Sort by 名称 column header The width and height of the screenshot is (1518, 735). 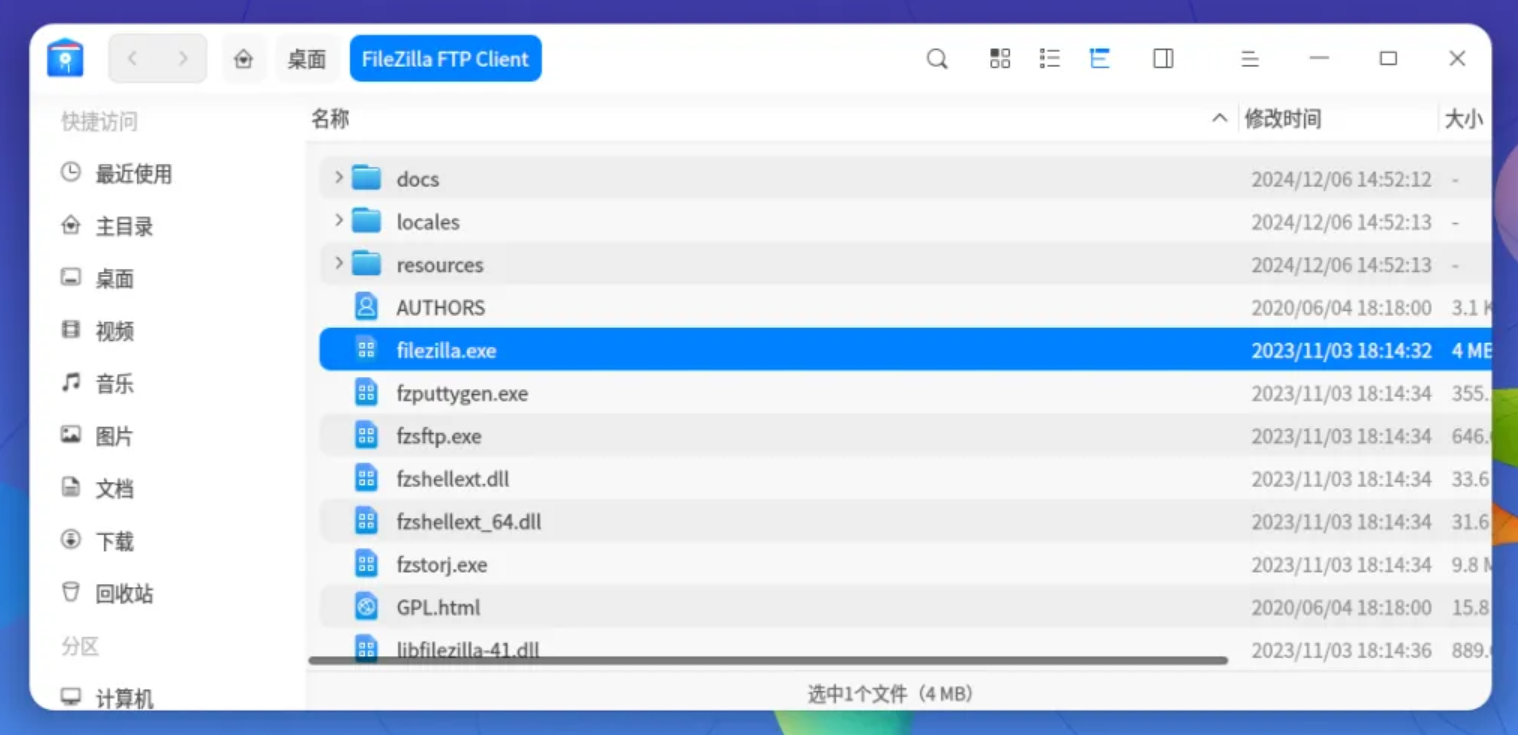tap(330, 119)
